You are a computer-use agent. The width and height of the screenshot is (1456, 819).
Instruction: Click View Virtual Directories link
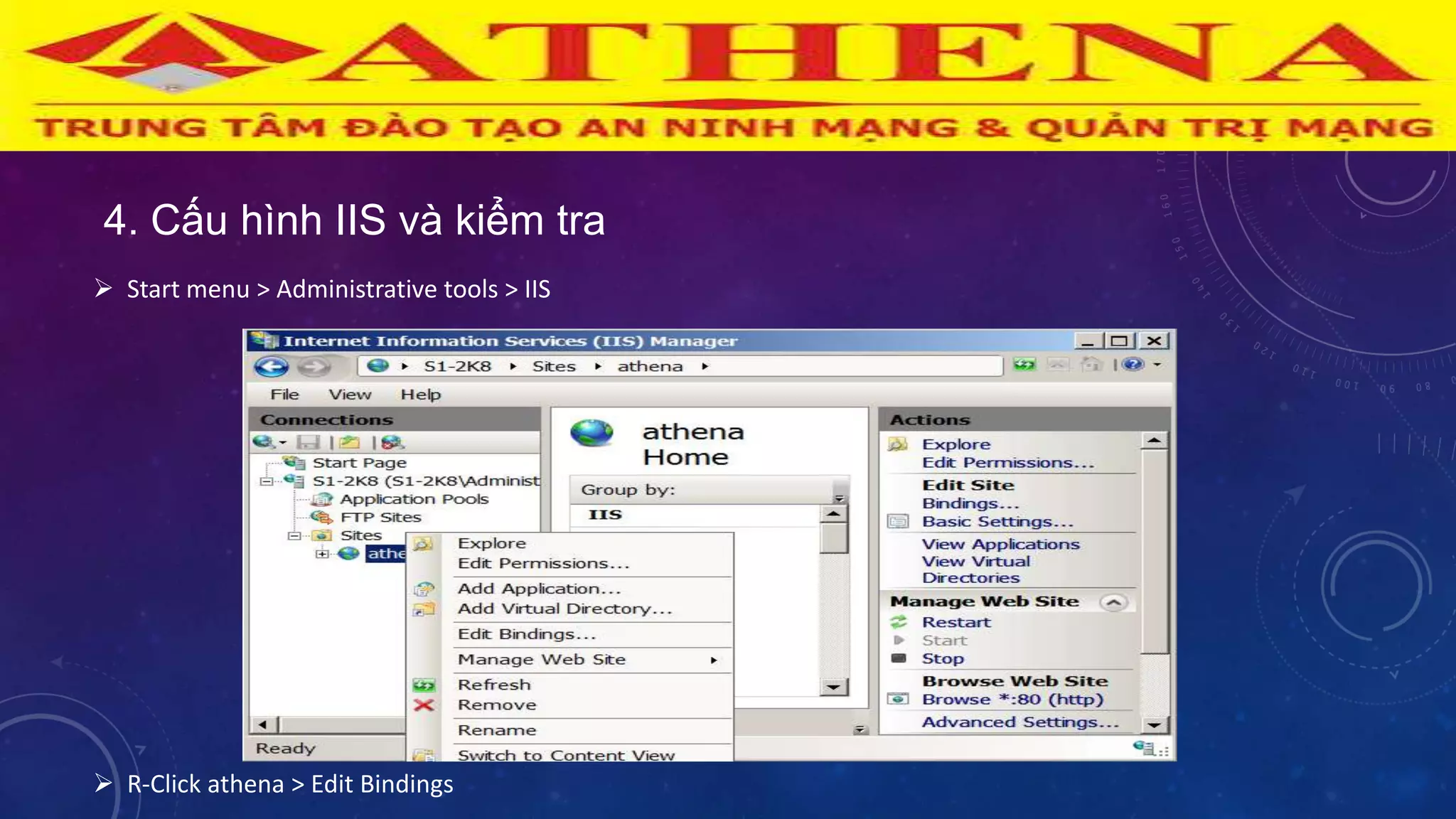976,569
